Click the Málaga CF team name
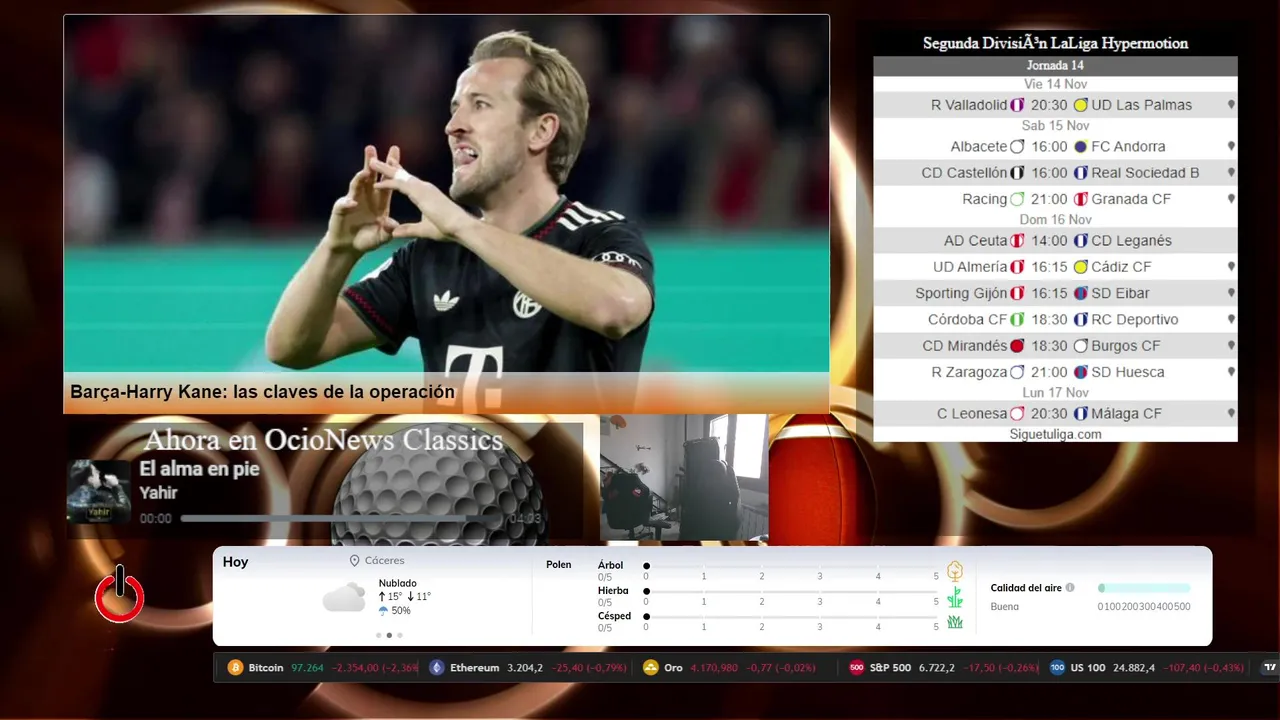The image size is (1280, 720). click(1126, 413)
